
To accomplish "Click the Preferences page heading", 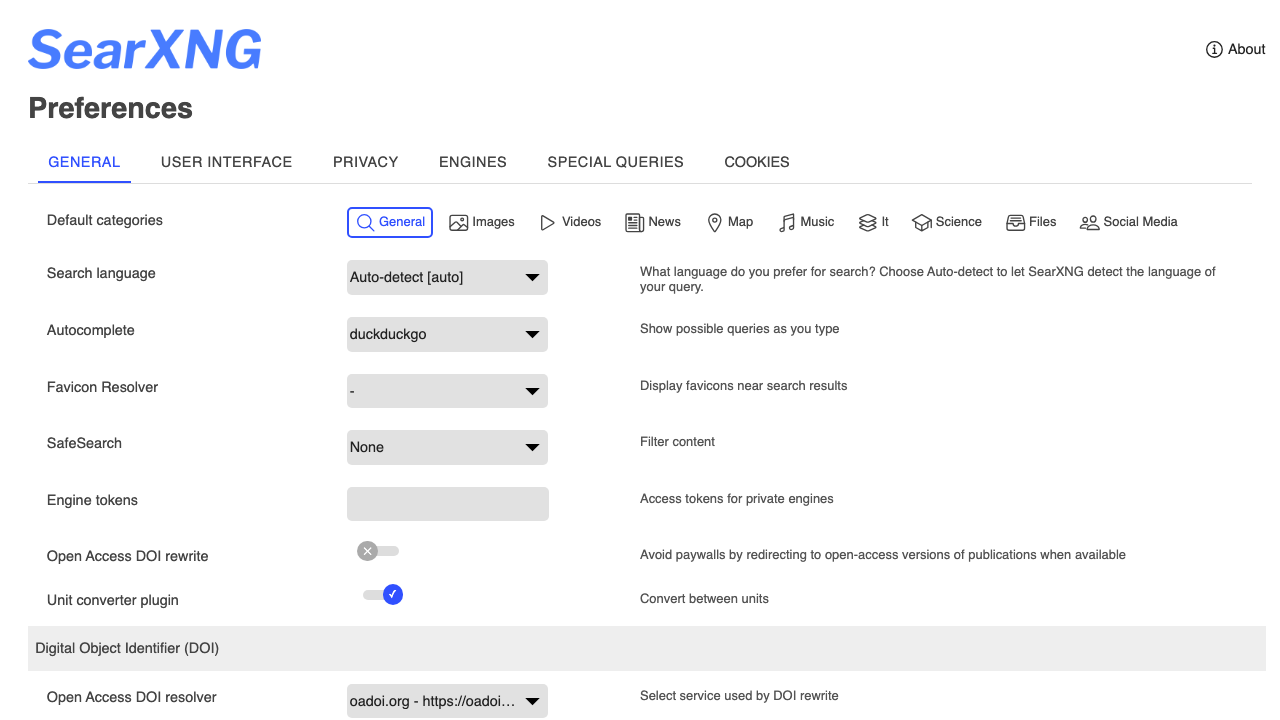I will pos(111,108).
